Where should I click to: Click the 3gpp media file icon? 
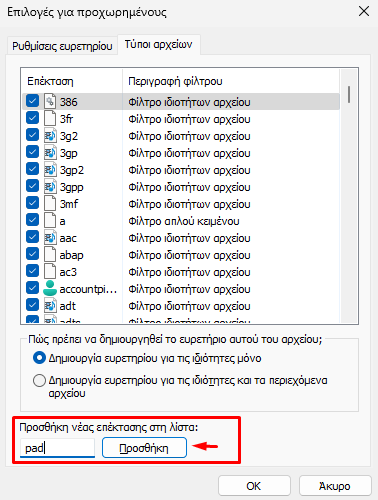50,186
